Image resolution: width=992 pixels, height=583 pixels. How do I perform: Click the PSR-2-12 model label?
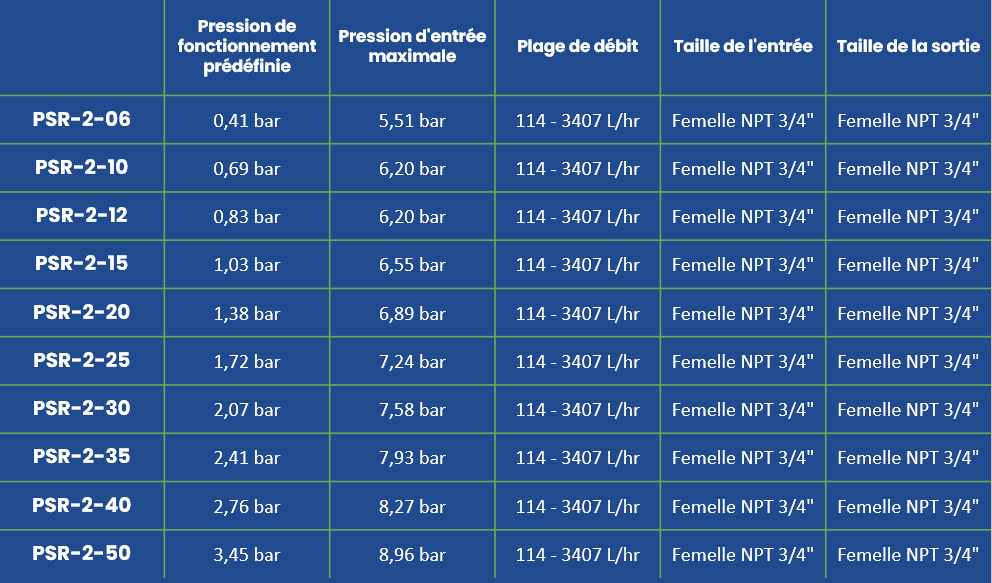click(82, 215)
